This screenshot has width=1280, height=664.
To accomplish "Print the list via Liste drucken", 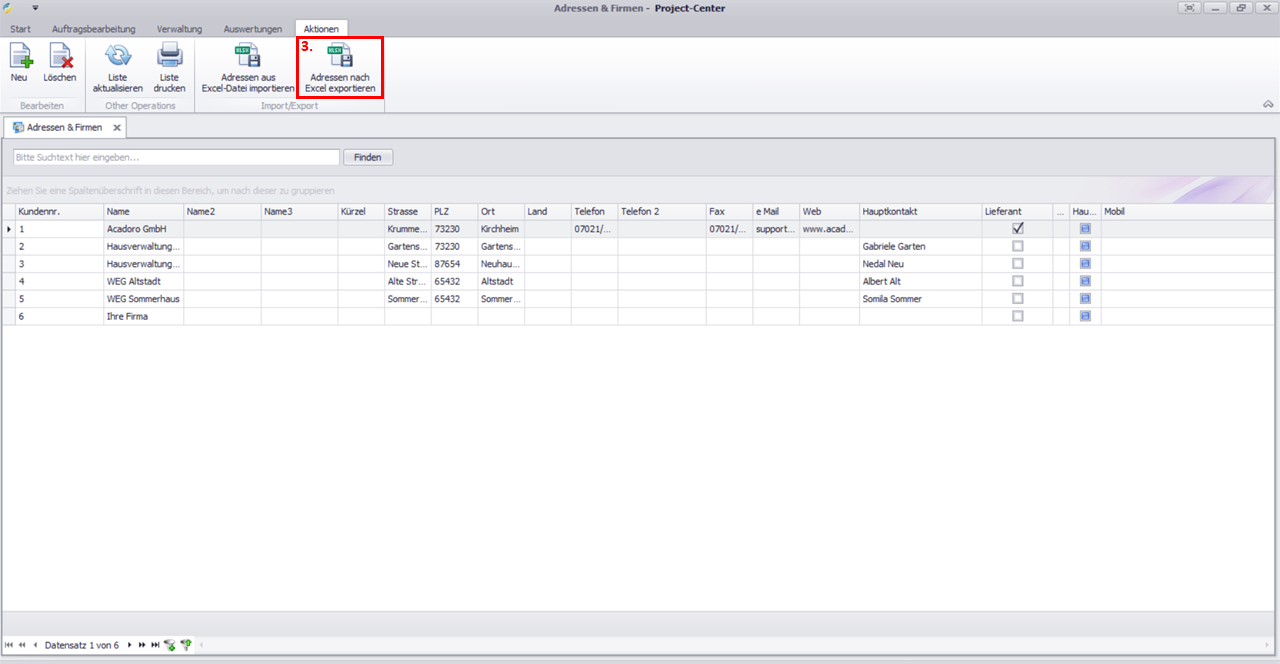I will (169, 67).
